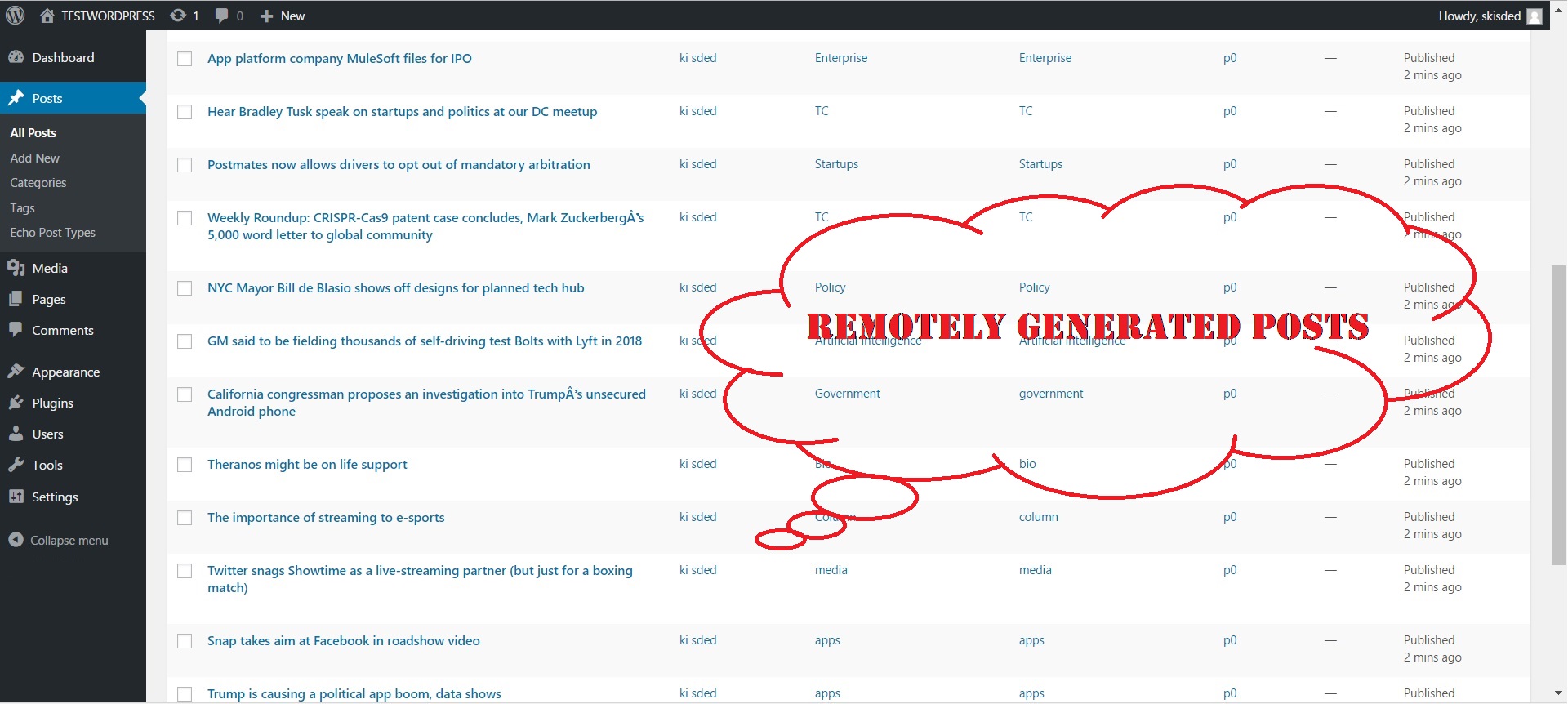This screenshot has height=704, width=1568.
Task: Tick checkbox for Bradley Tusk post
Action: tap(185, 112)
